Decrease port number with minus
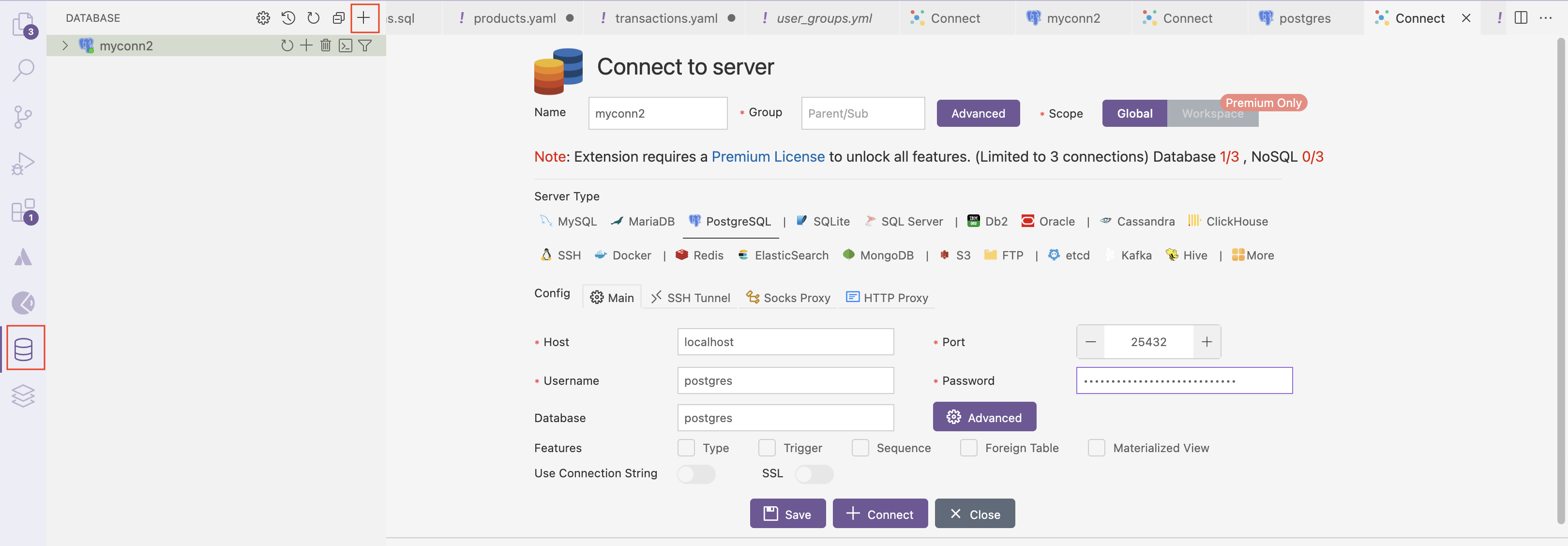Image resolution: width=1568 pixels, height=546 pixels. (1090, 341)
